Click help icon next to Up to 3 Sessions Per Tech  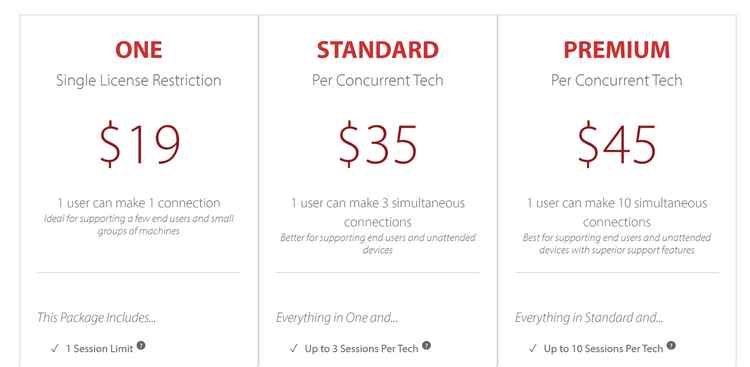(427, 345)
